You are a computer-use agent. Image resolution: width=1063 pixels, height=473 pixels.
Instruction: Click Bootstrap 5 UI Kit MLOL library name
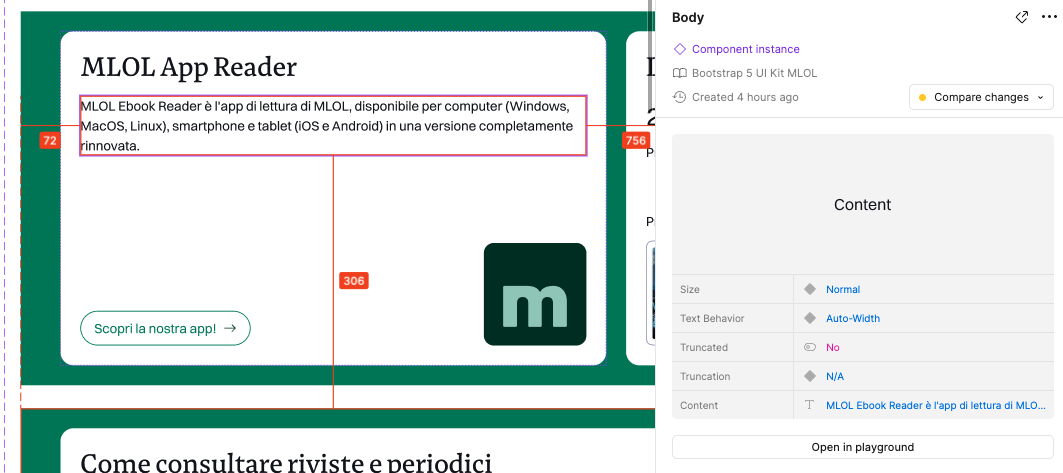754,73
